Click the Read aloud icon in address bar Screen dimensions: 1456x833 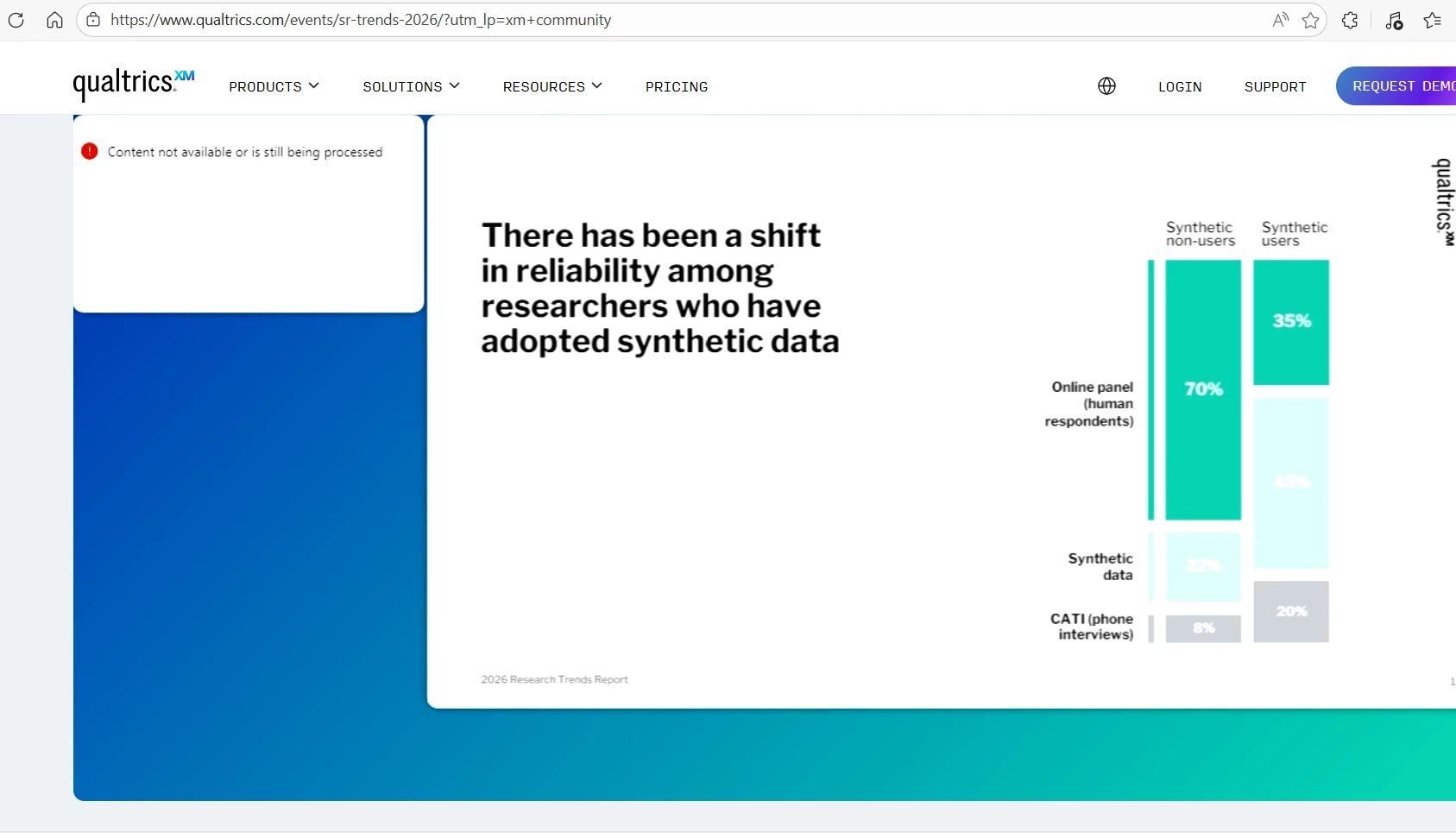click(1281, 20)
